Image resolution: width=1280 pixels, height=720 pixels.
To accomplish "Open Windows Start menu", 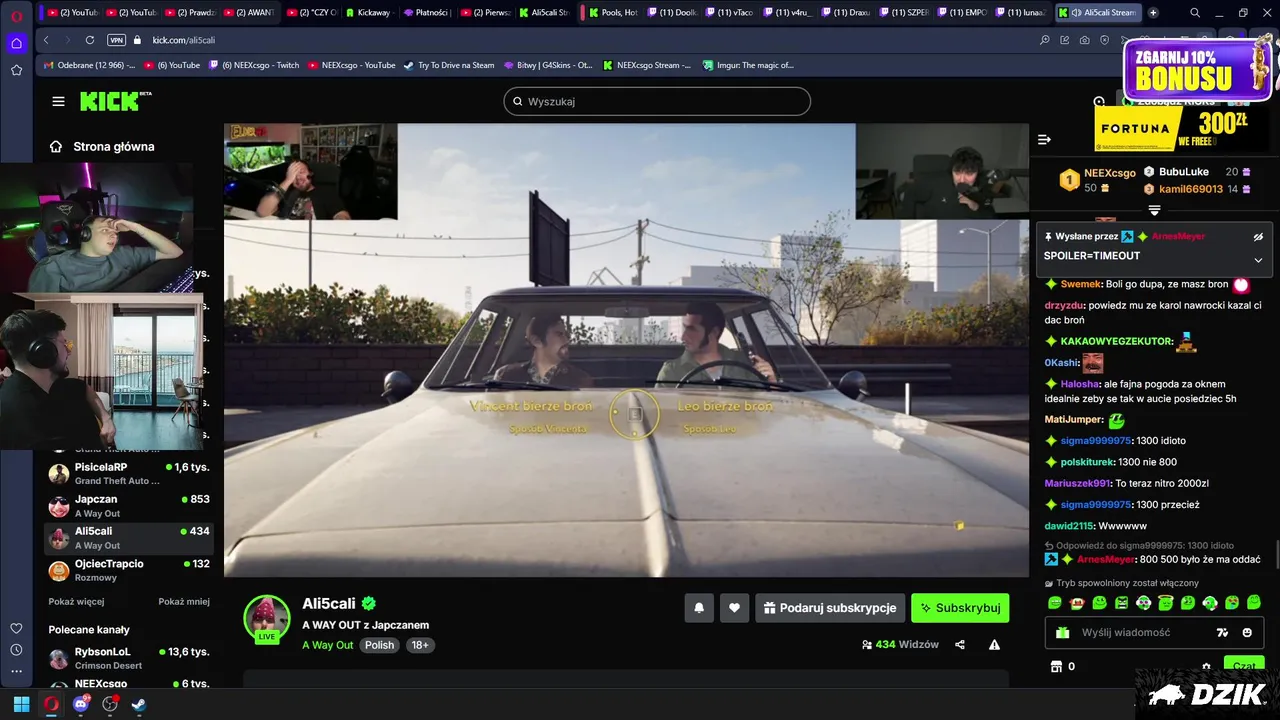I will point(21,704).
